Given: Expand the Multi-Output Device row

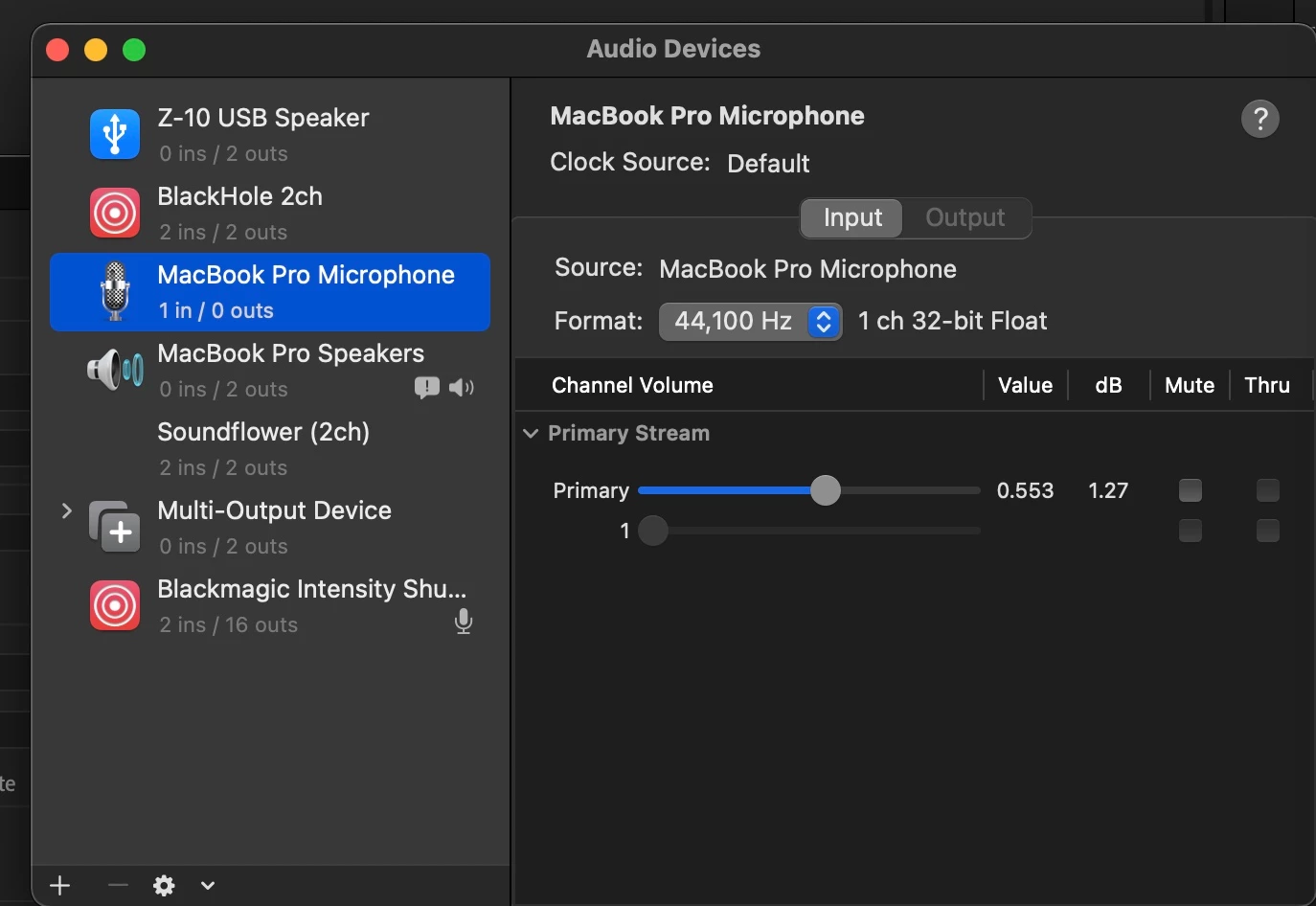Looking at the screenshot, I should (x=67, y=510).
